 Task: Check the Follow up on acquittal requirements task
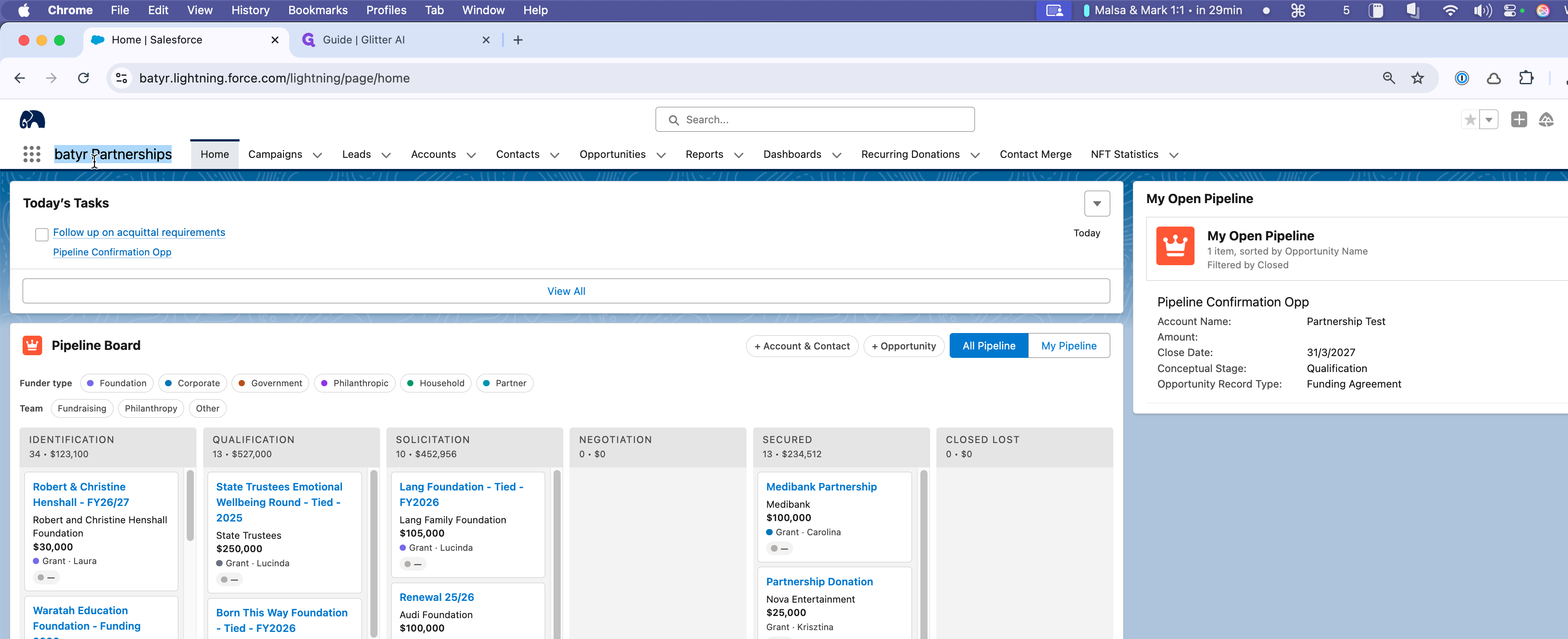click(x=41, y=234)
